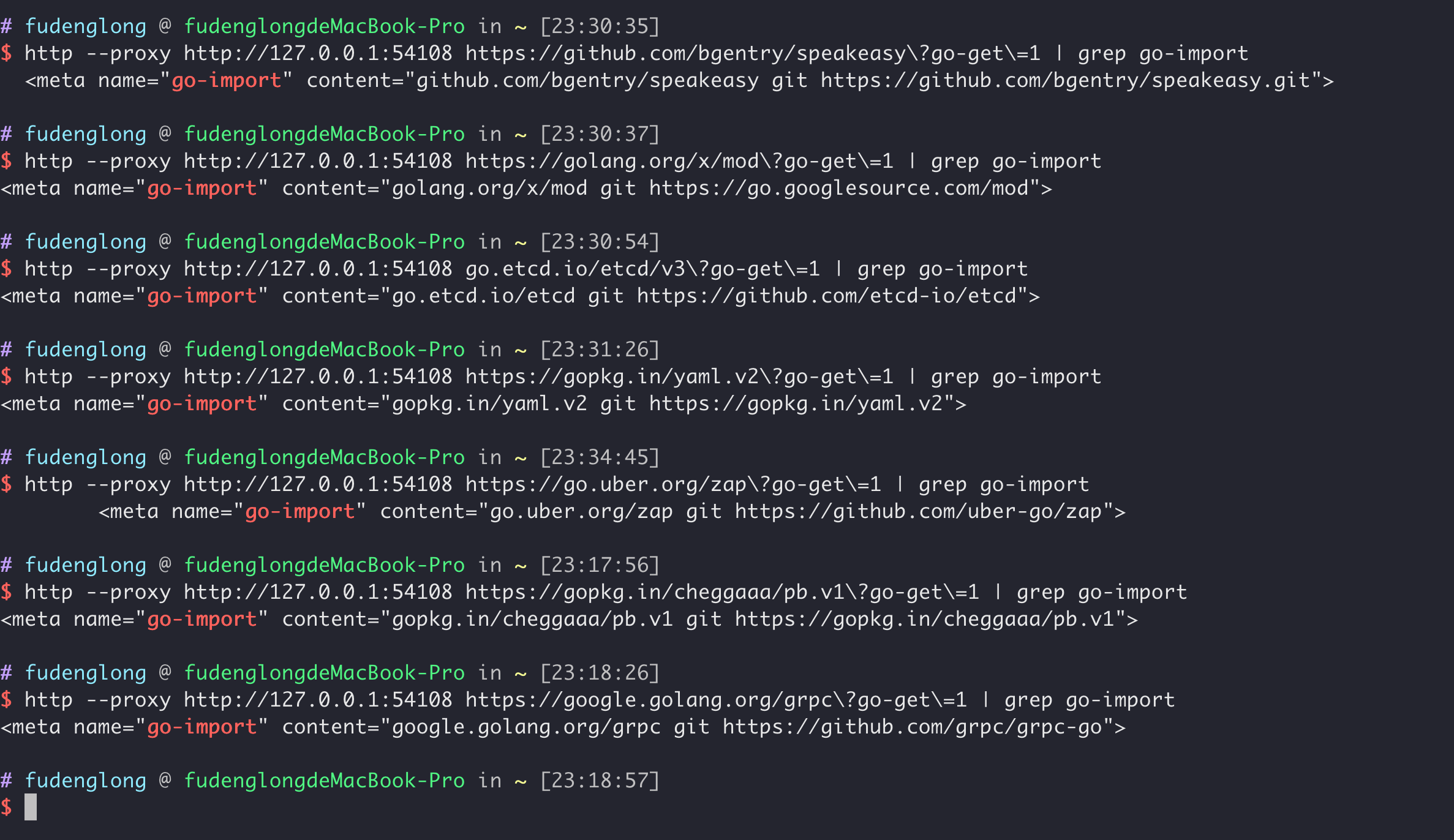Click the [23:34:45] prompt timestamp

(600, 458)
